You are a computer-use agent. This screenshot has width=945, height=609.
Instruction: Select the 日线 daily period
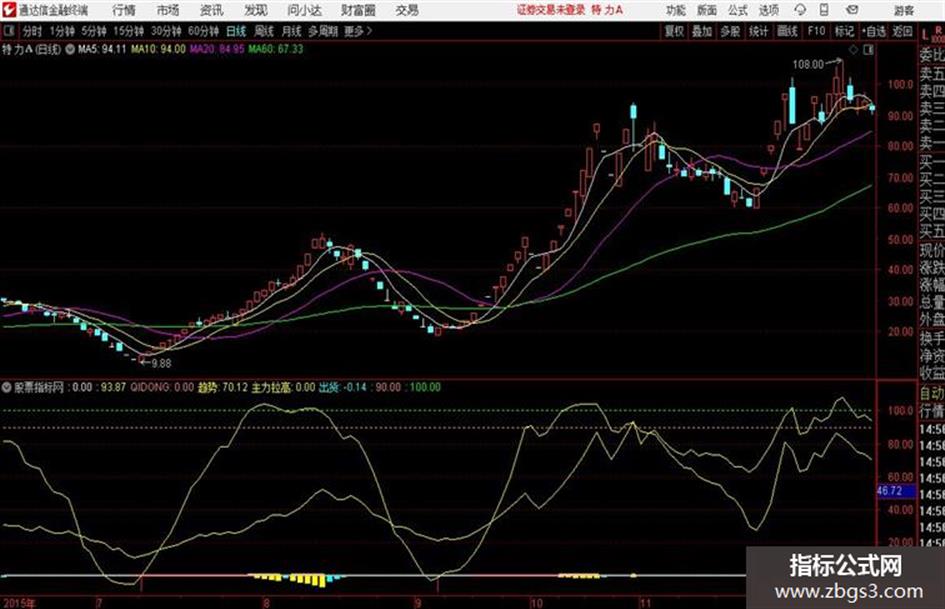[236, 31]
